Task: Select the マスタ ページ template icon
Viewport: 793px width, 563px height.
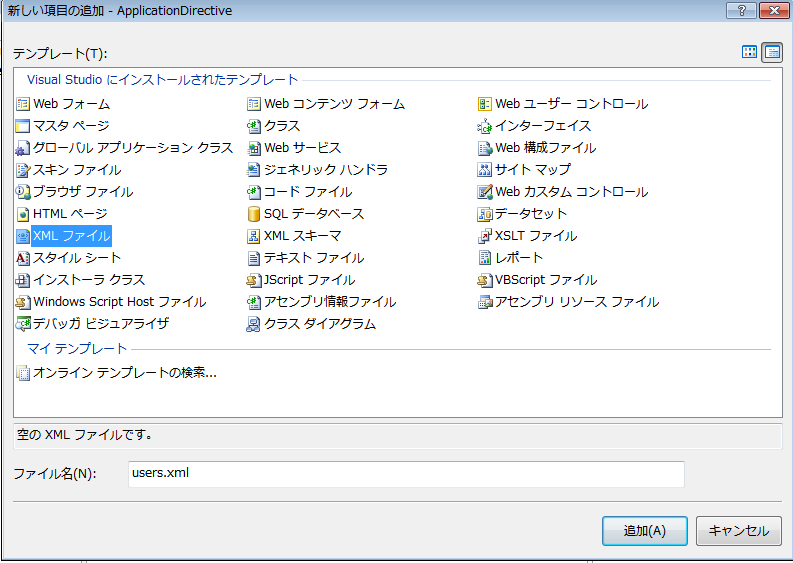Action: (23, 126)
